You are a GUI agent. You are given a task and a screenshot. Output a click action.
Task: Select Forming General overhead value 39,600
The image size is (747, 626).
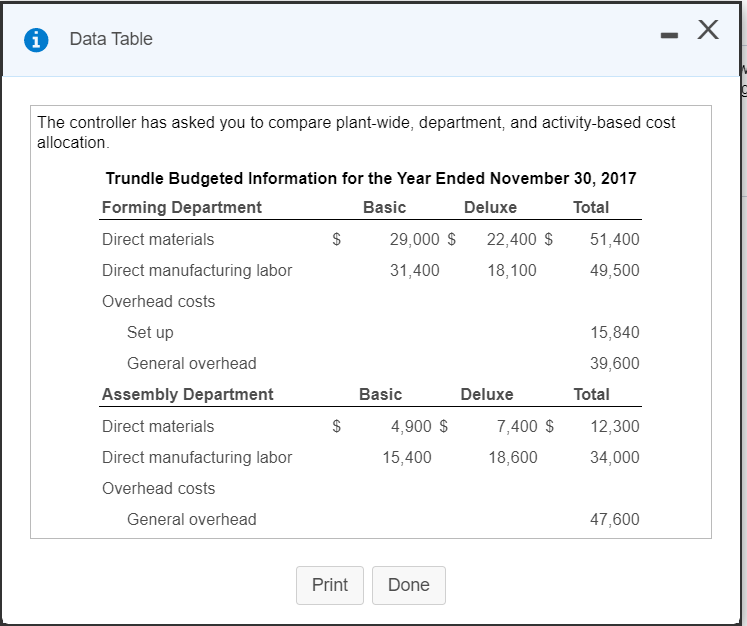click(615, 363)
